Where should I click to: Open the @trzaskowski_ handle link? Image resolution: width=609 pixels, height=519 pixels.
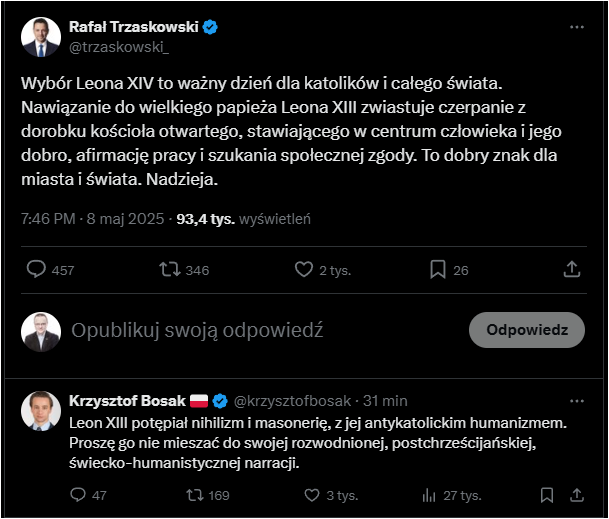[119, 47]
